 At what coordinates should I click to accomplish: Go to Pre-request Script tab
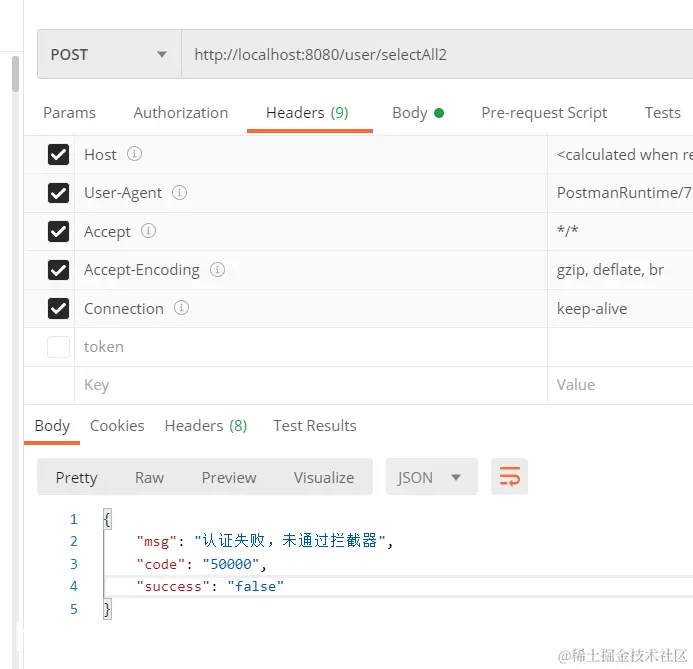coord(544,113)
